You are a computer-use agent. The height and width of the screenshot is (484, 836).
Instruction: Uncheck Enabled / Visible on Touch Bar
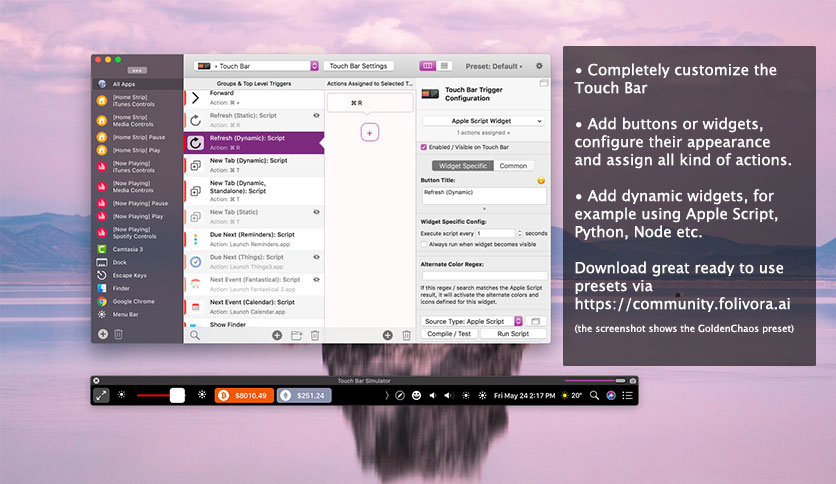pos(424,147)
